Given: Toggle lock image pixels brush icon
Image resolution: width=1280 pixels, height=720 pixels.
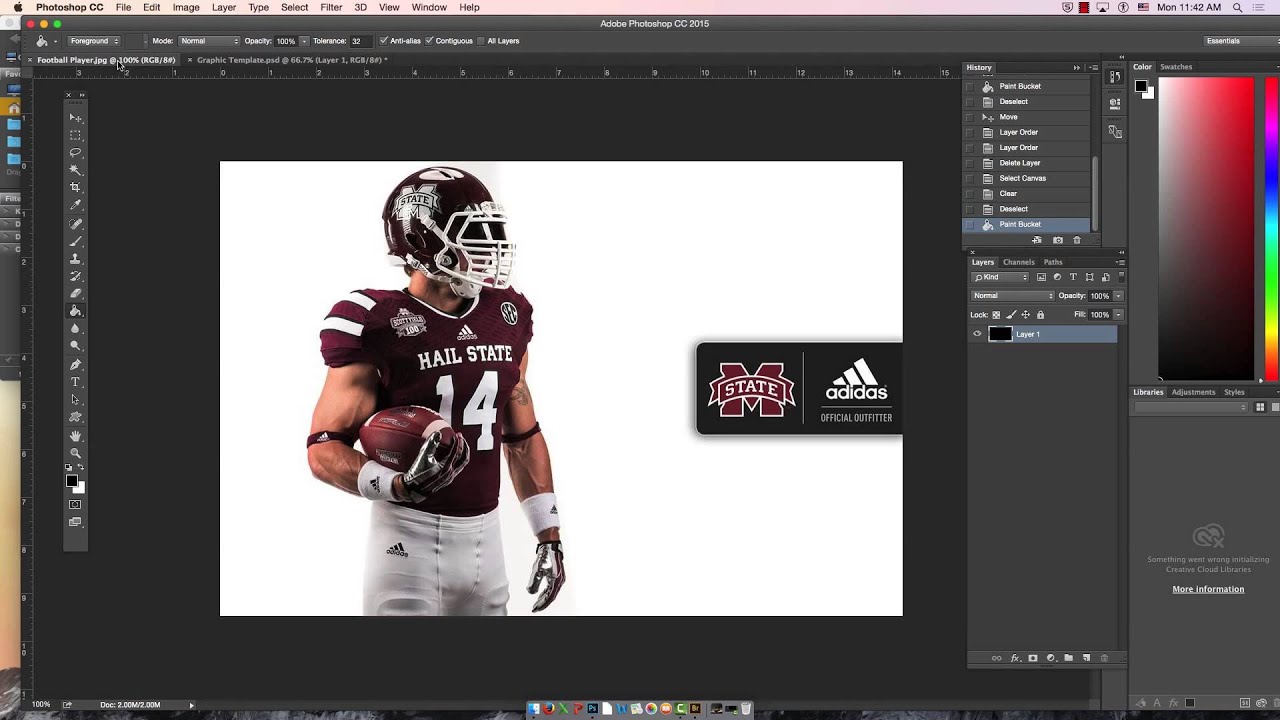Looking at the screenshot, I should (x=1011, y=315).
